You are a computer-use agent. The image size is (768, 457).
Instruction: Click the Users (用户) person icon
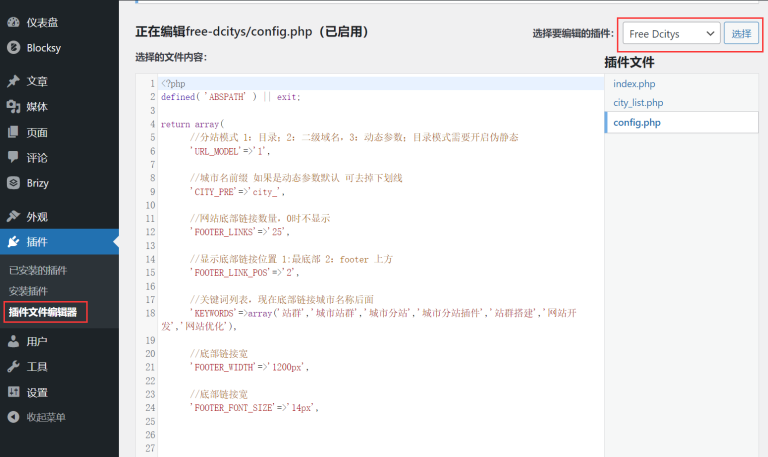pyautogui.click(x=13, y=341)
